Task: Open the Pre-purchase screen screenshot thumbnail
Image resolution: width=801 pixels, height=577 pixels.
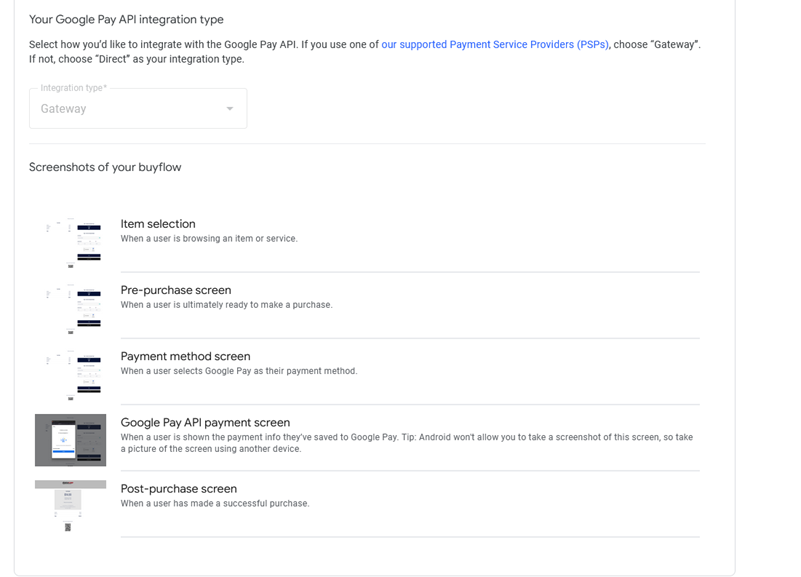Action: 70,308
